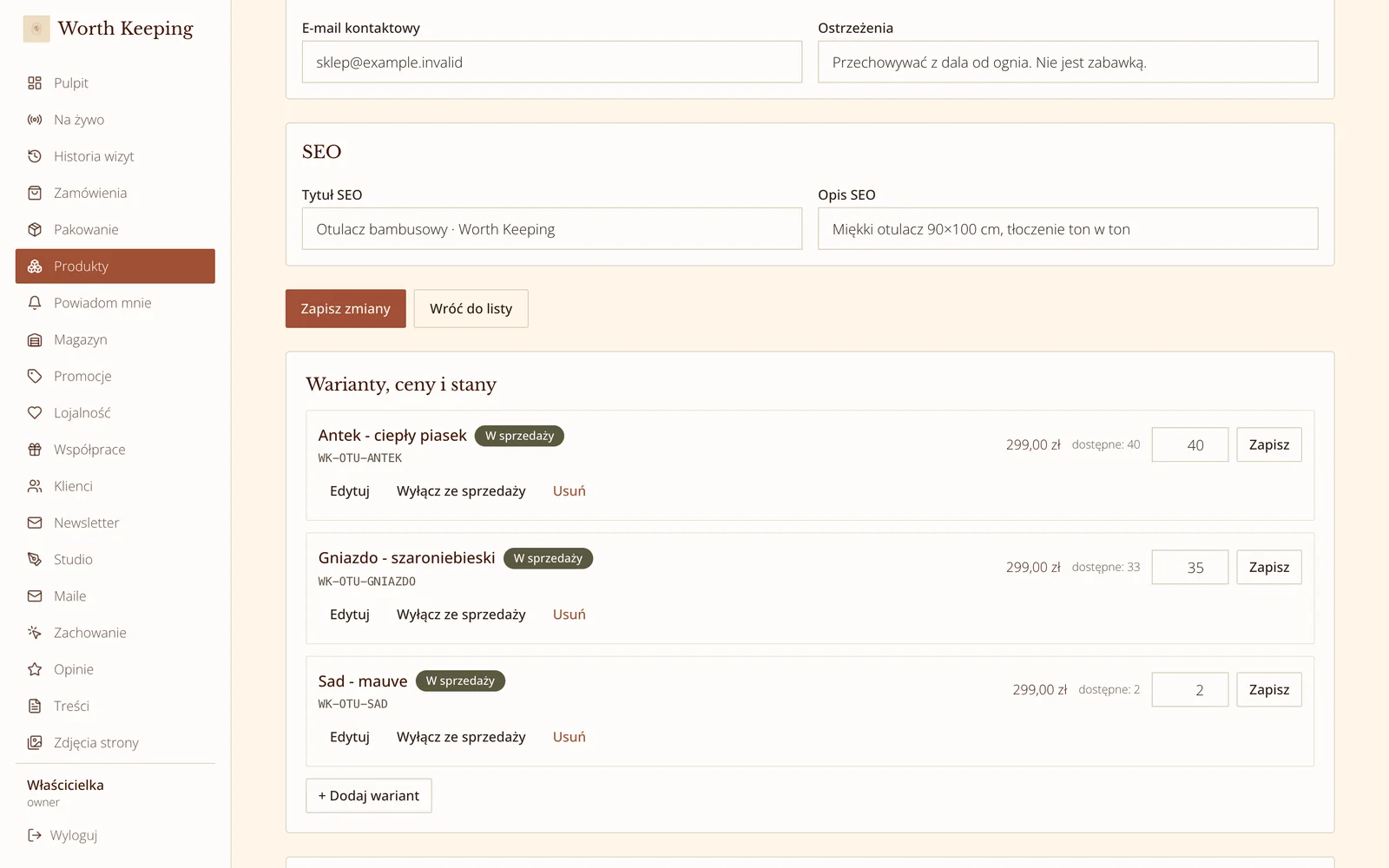The height and width of the screenshot is (868, 1389).
Task: Click the Promocje tag icon
Action: (x=35, y=376)
